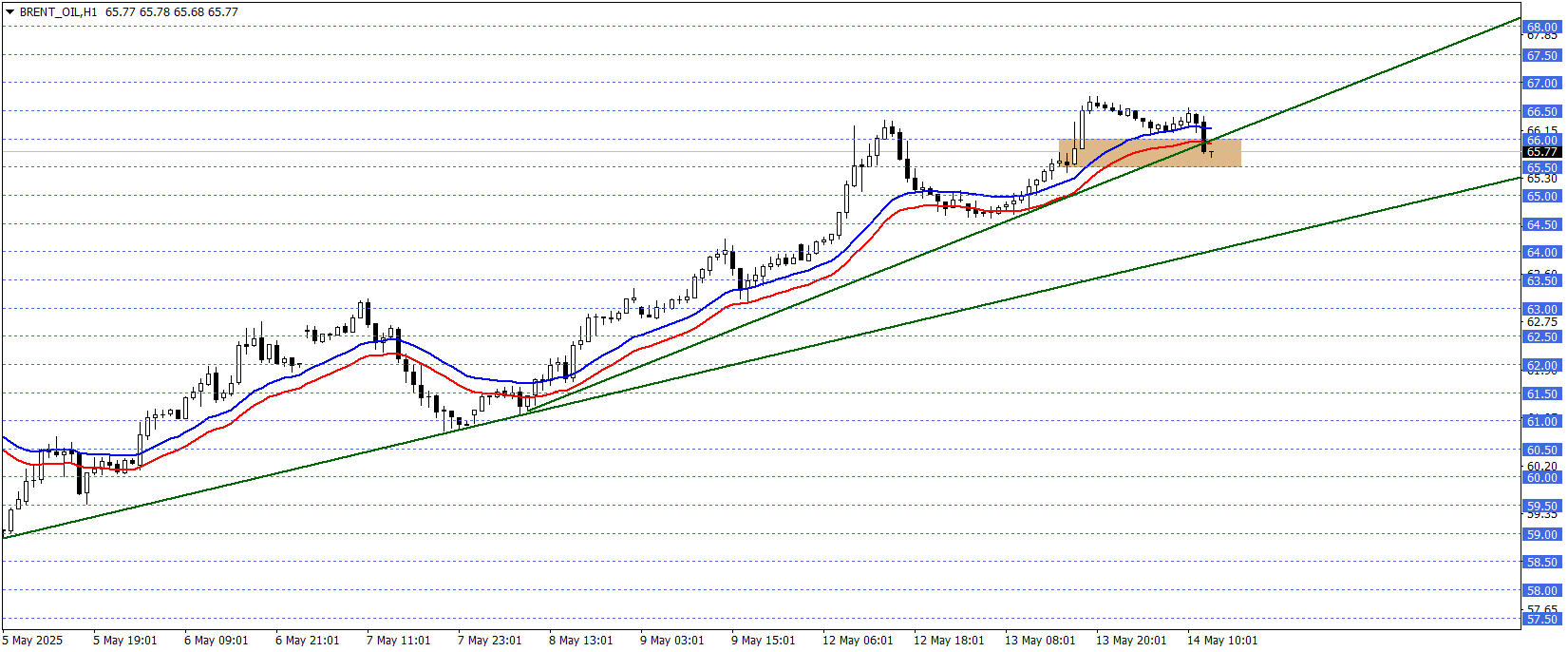Screen dimensions: 1568x652
Task: Click the 9 May 15:01 time label
Action: tap(764, 641)
